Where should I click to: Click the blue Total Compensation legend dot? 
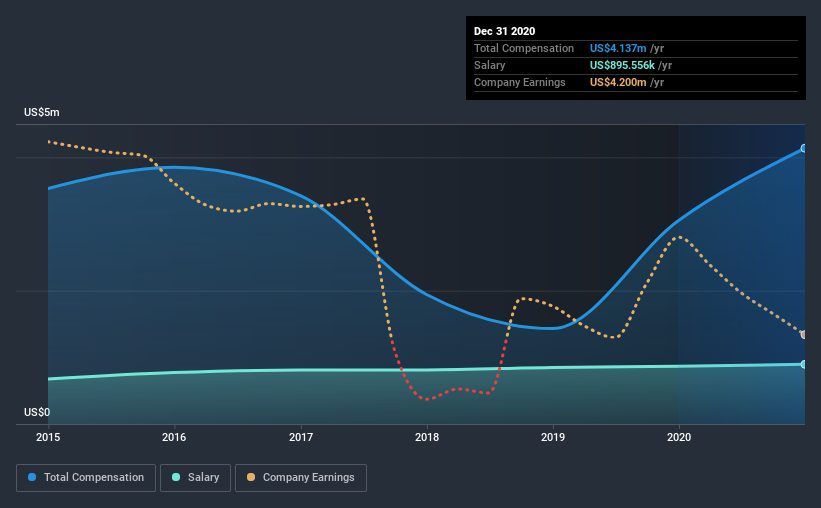click(32, 477)
